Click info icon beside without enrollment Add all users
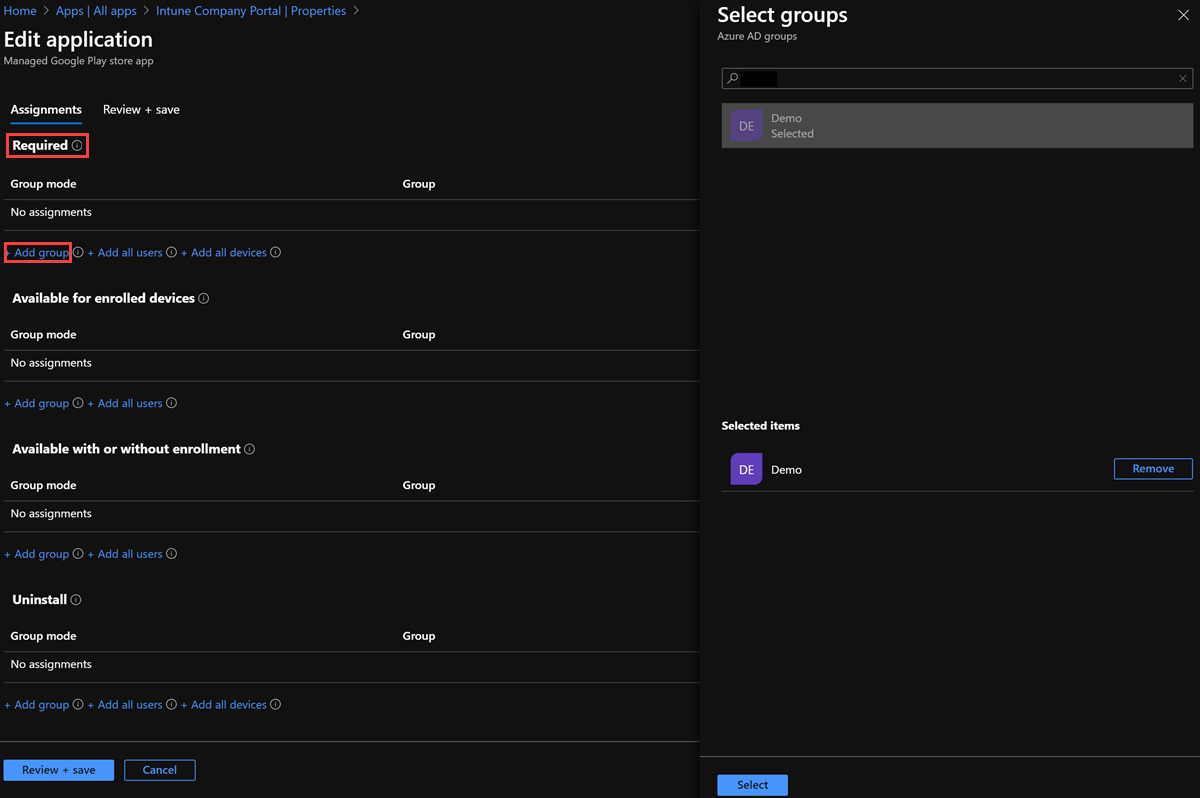 (x=171, y=554)
